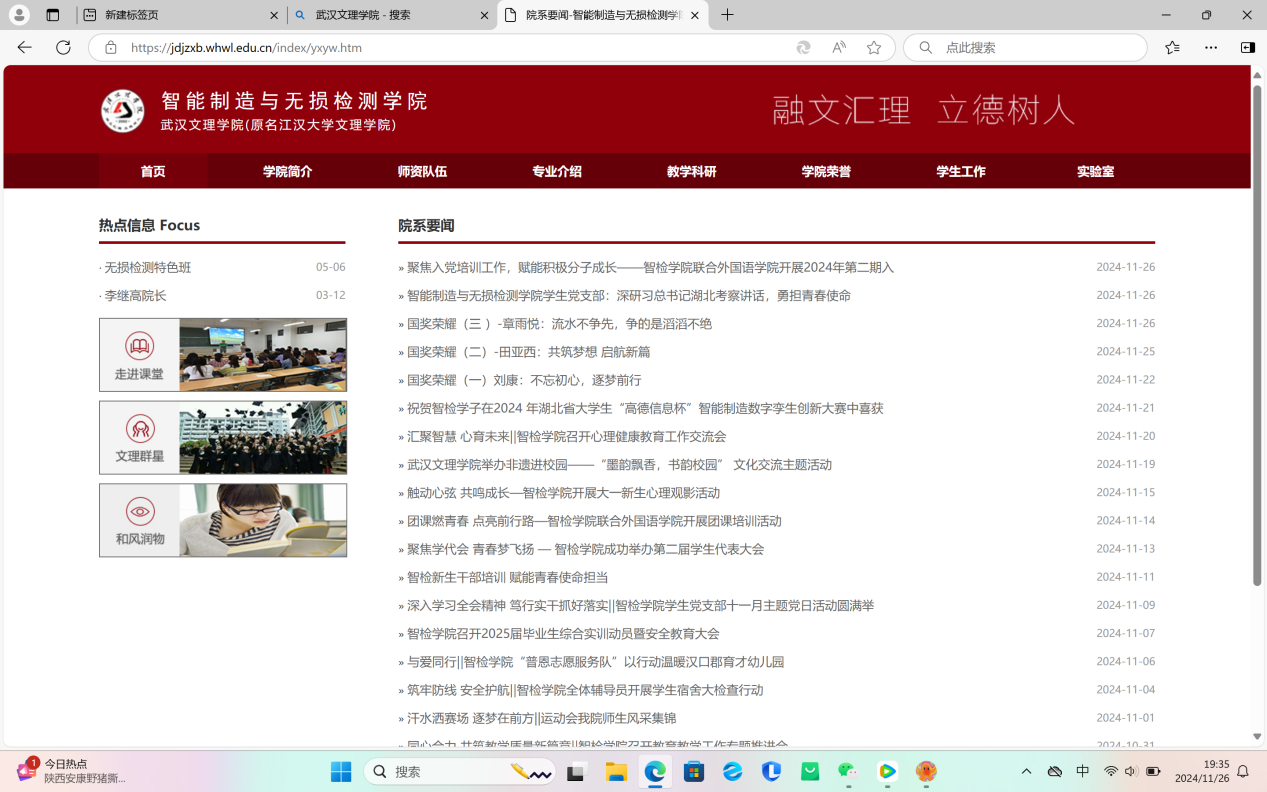
Task: Toggle the Chinese input method indicator
Action: [1082, 772]
